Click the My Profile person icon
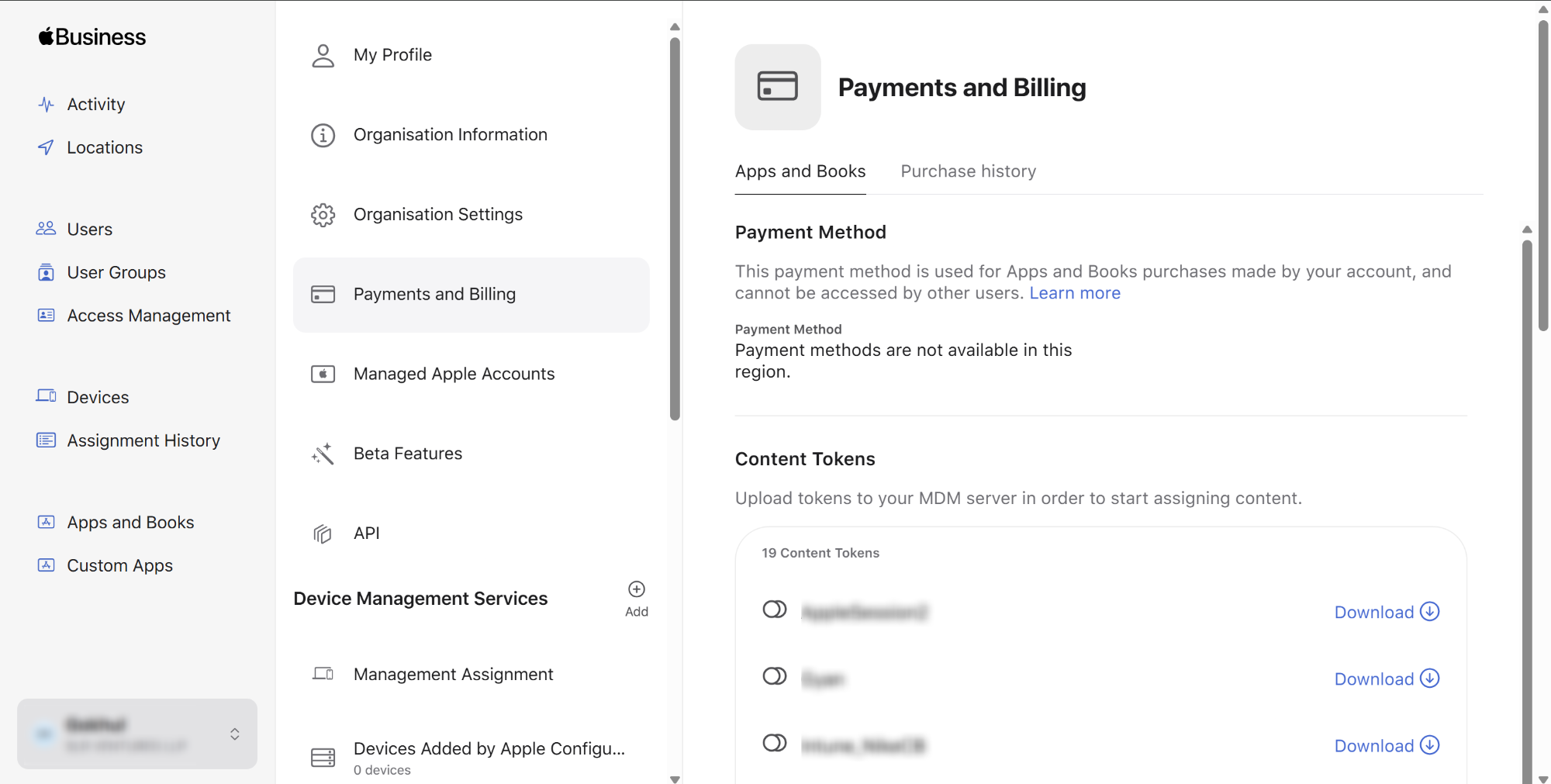Viewport: 1551px width, 784px height. [x=323, y=55]
